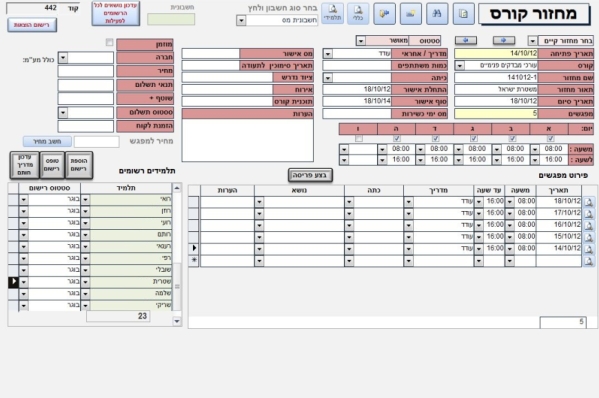Open the חשבונית מס type dropdown

(x=241, y=20)
